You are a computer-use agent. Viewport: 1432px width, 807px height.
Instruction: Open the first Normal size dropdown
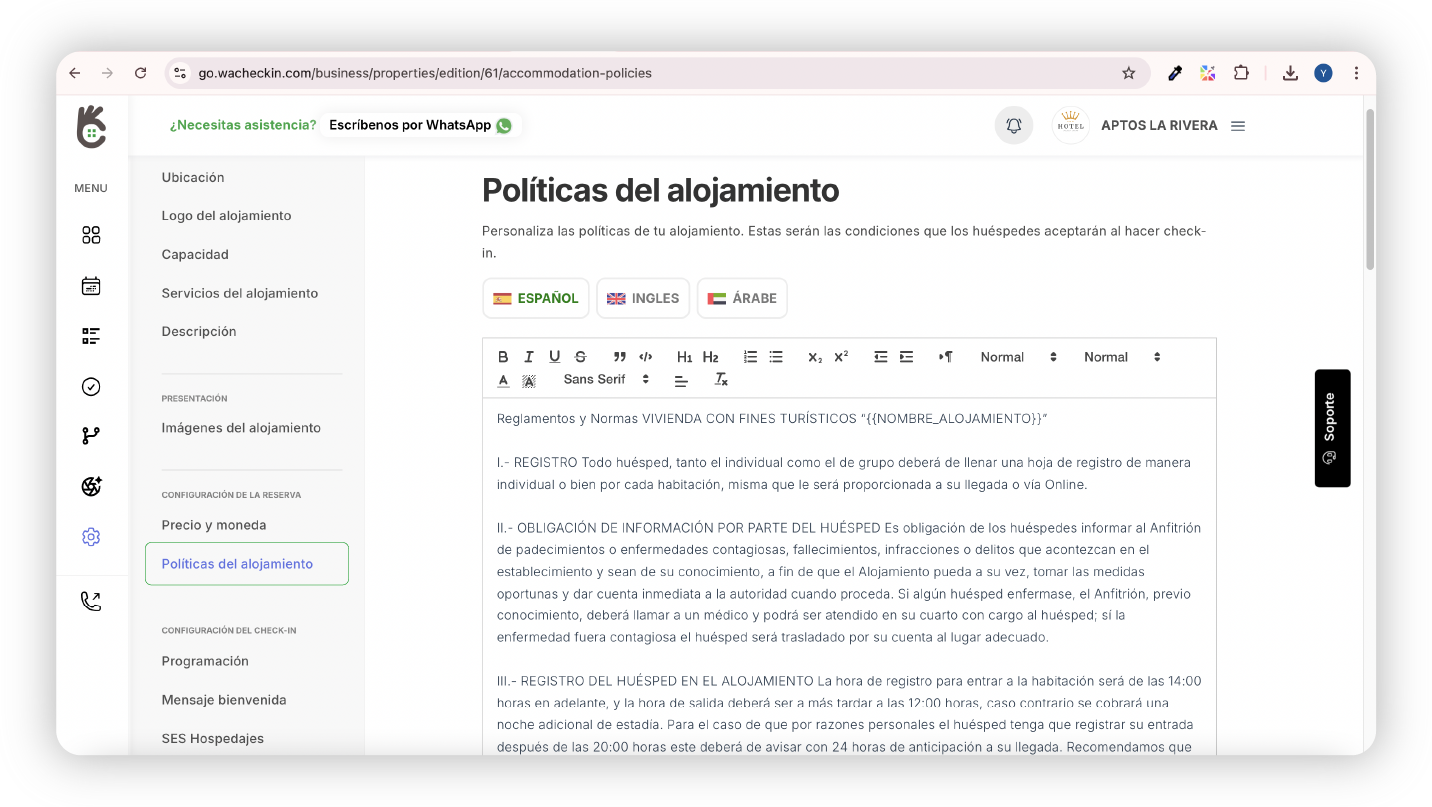[1018, 357]
